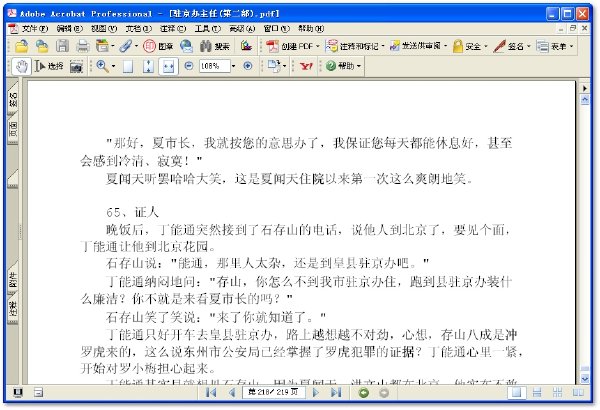Viewport: 600px width, 410px height.
Task: Click the zoom percentage field showing 108%
Action: [x=214, y=66]
